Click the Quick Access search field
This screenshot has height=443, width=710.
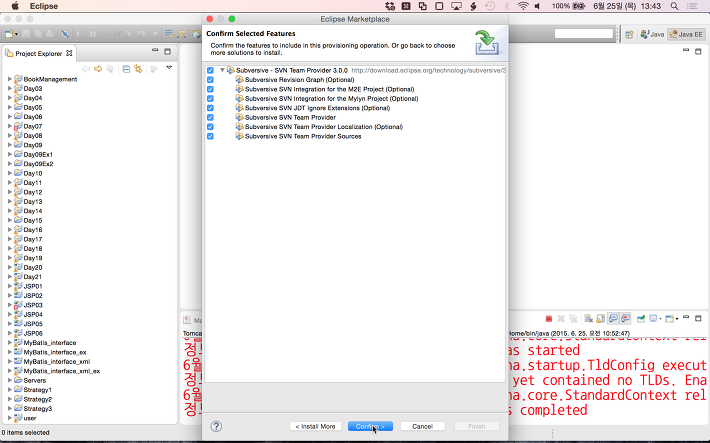coord(583,34)
